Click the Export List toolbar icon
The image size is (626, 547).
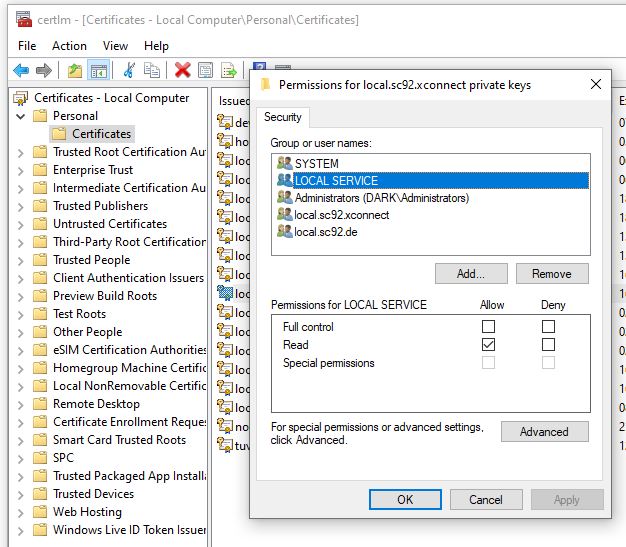click(229, 70)
